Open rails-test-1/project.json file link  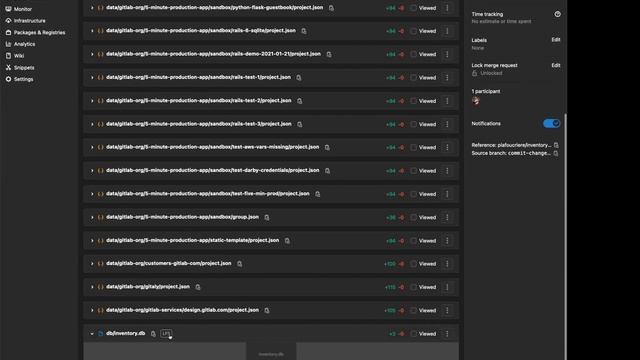(198, 77)
